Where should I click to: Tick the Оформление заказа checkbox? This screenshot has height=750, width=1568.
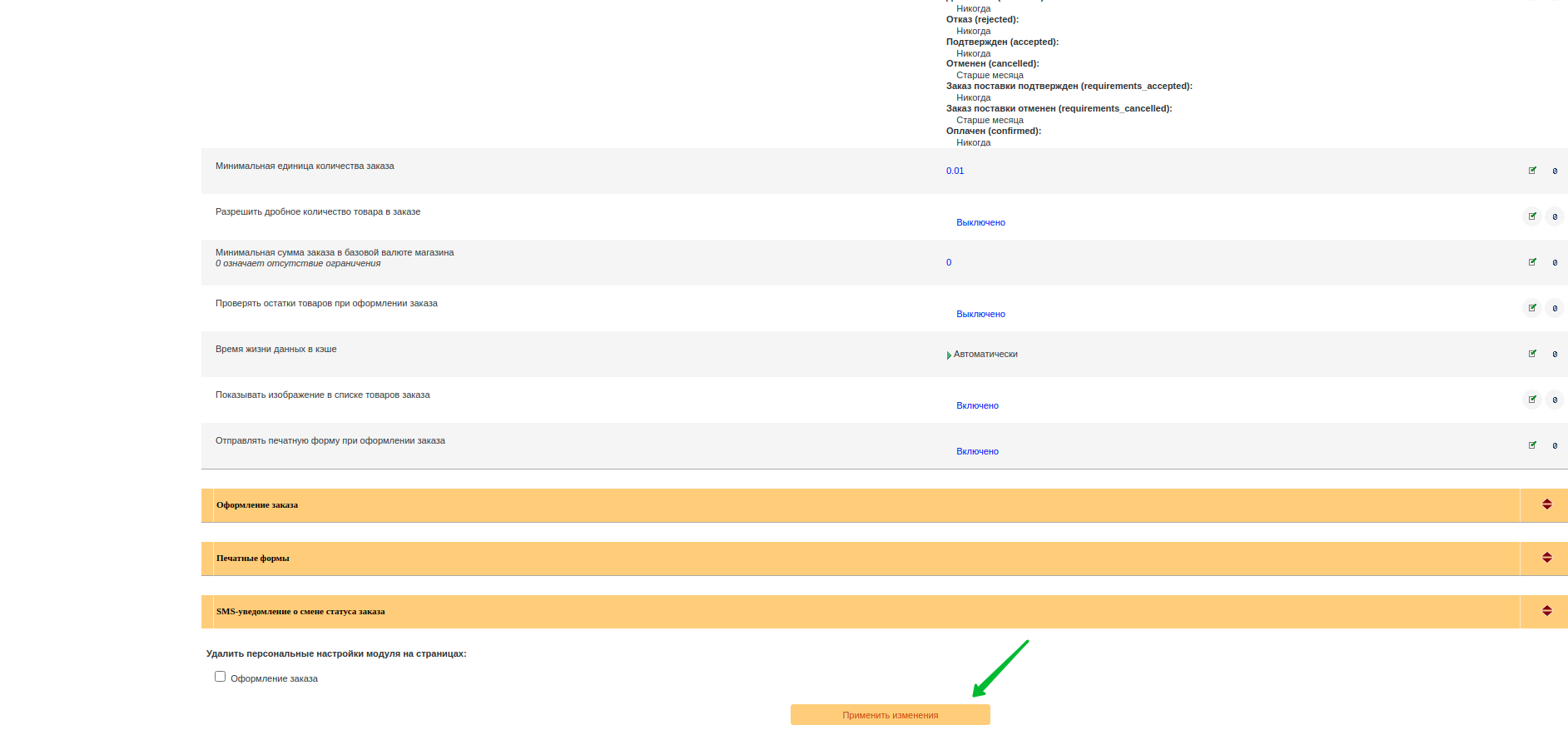tap(220, 677)
